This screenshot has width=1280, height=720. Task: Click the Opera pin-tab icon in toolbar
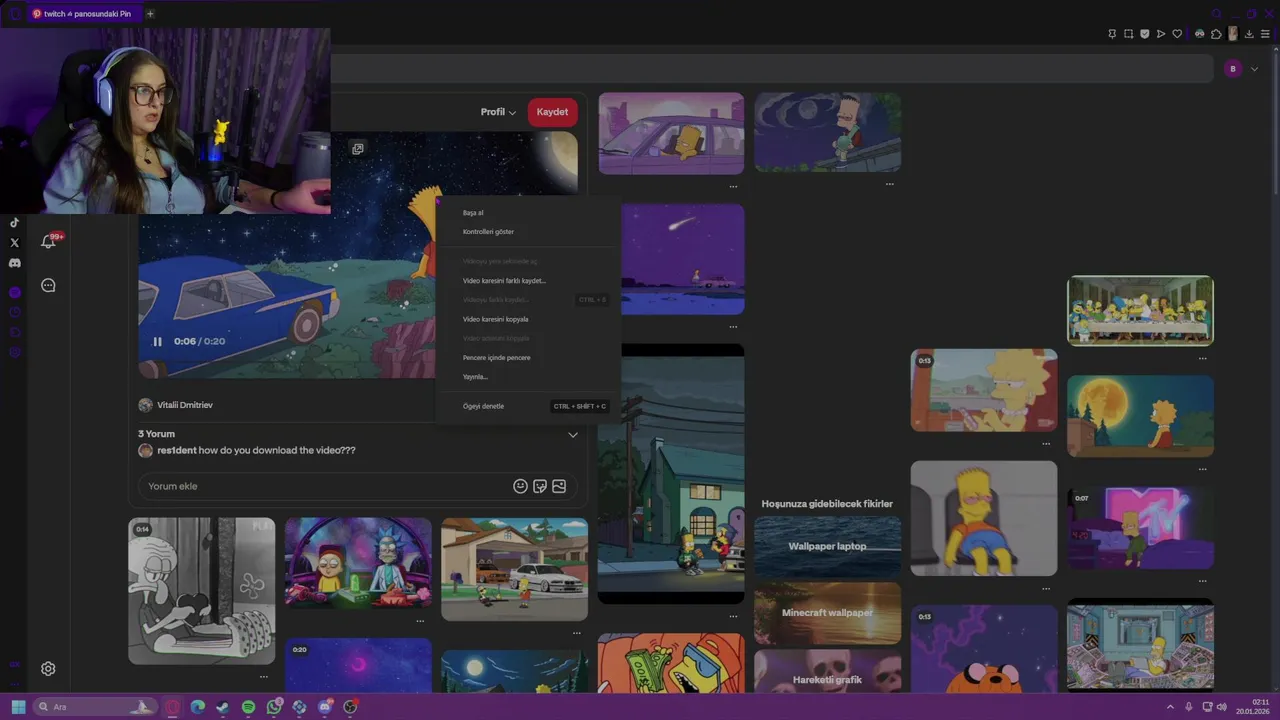click(1112, 34)
